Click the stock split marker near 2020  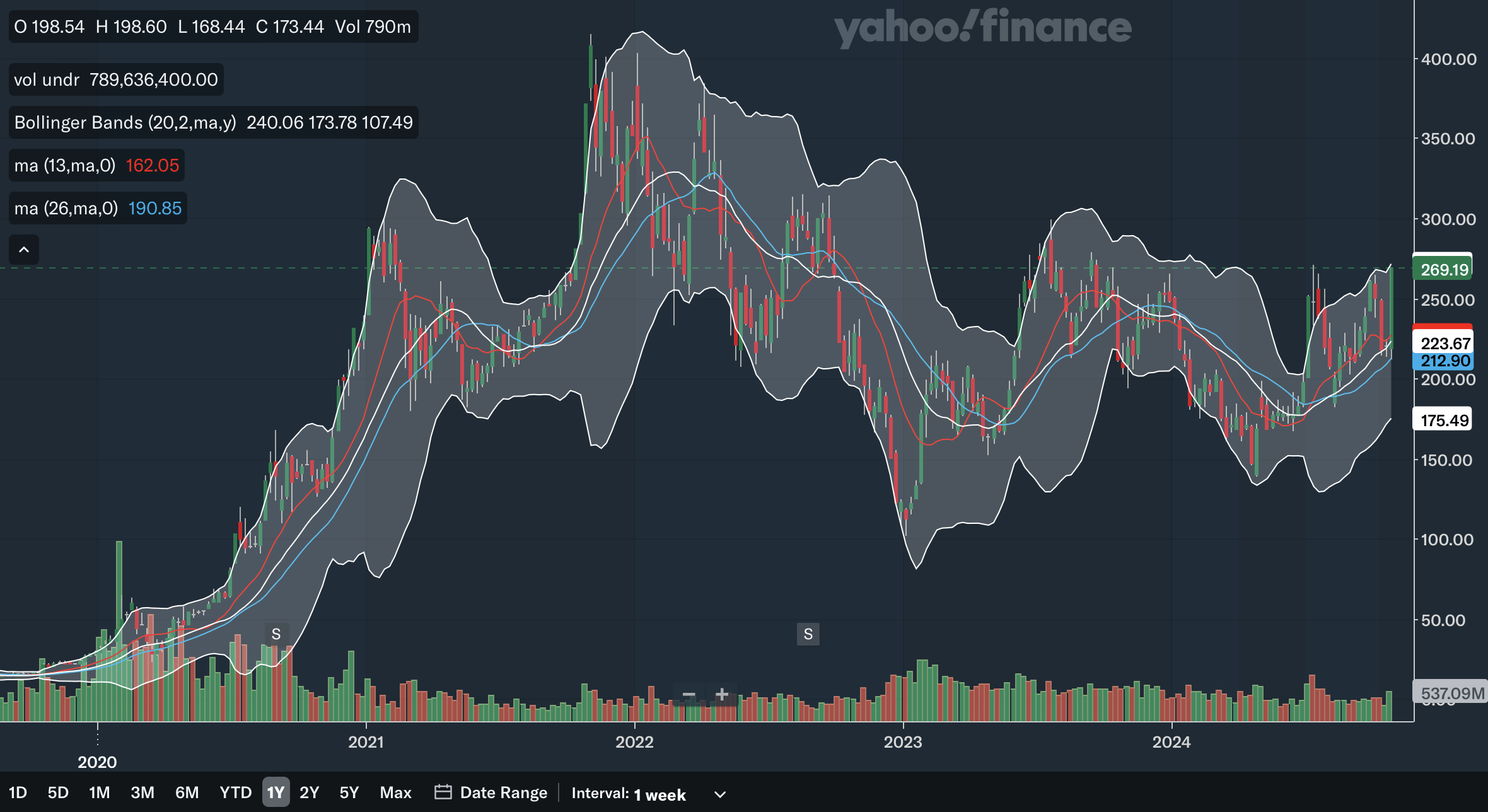pyautogui.click(x=276, y=634)
